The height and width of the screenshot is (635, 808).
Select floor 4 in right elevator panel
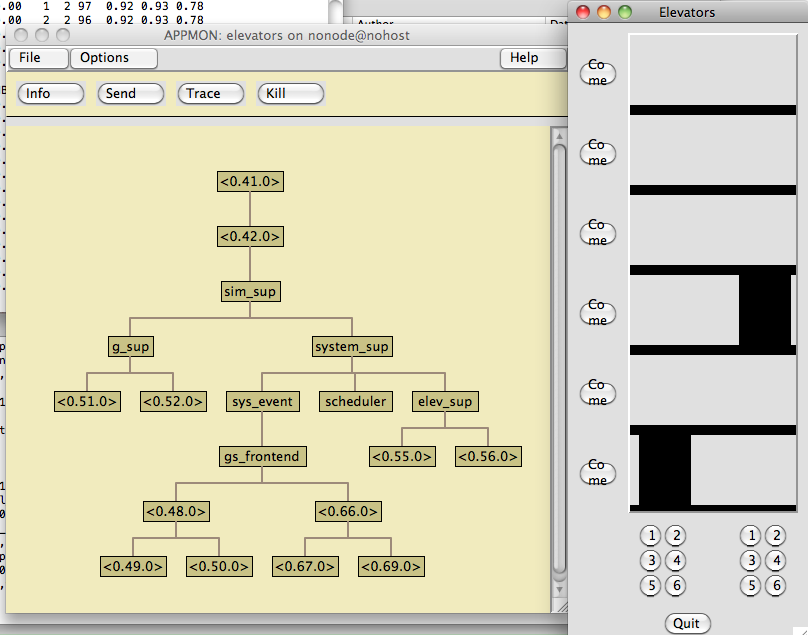776,561
